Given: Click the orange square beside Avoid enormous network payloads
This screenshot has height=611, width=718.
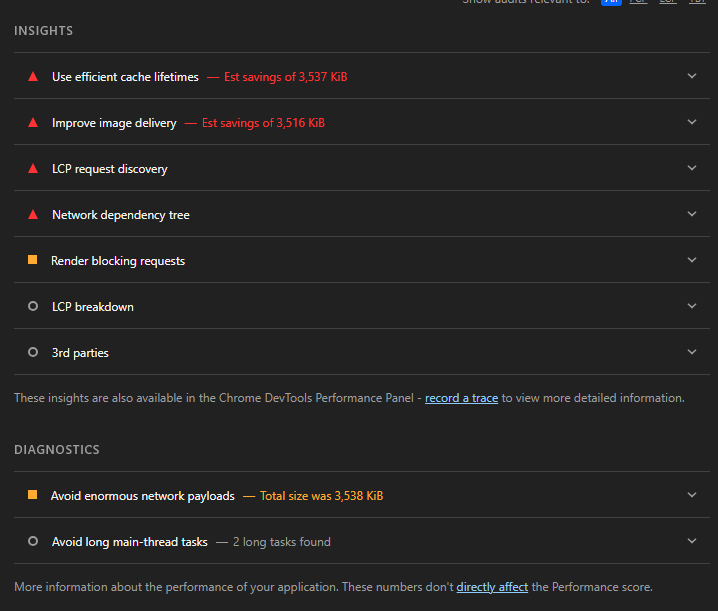Looking at the screenshot, I should (x=33, y=495).
